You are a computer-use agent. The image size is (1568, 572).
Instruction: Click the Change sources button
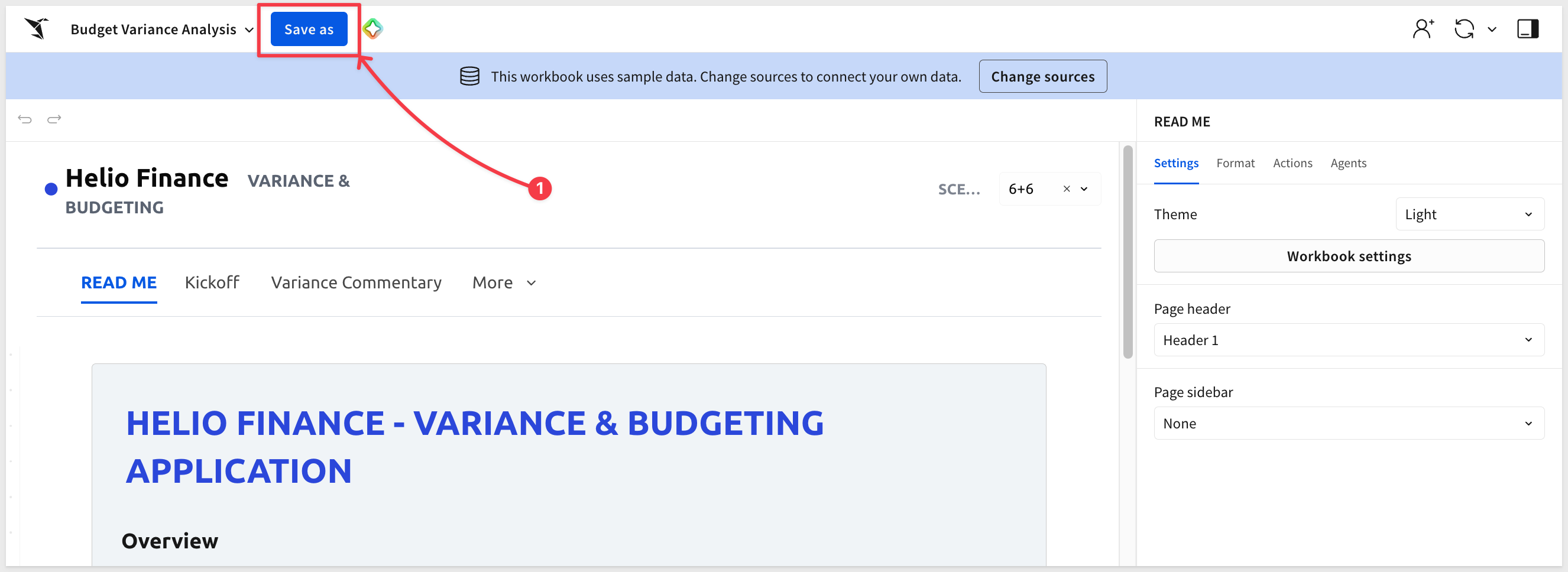pyautogui.click(x=1042, y=77)
